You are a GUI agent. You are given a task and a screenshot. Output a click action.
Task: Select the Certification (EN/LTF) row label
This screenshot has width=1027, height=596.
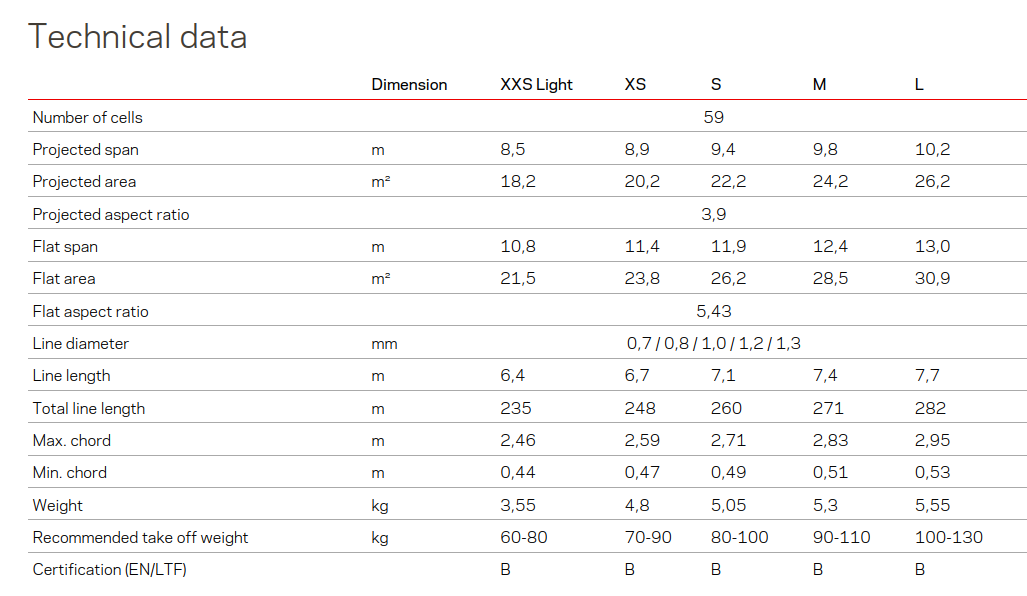point(110,570)
